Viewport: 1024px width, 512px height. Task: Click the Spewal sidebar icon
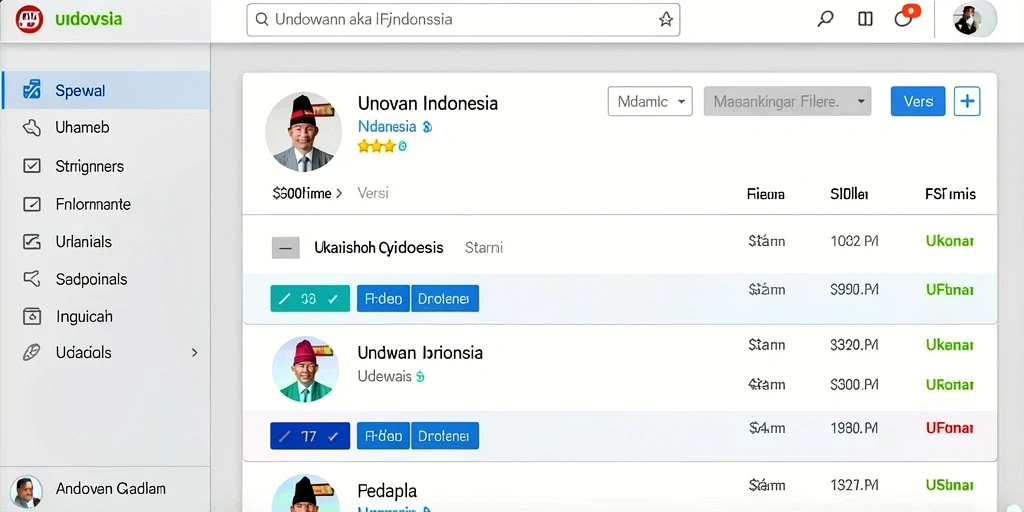[31, 90]
